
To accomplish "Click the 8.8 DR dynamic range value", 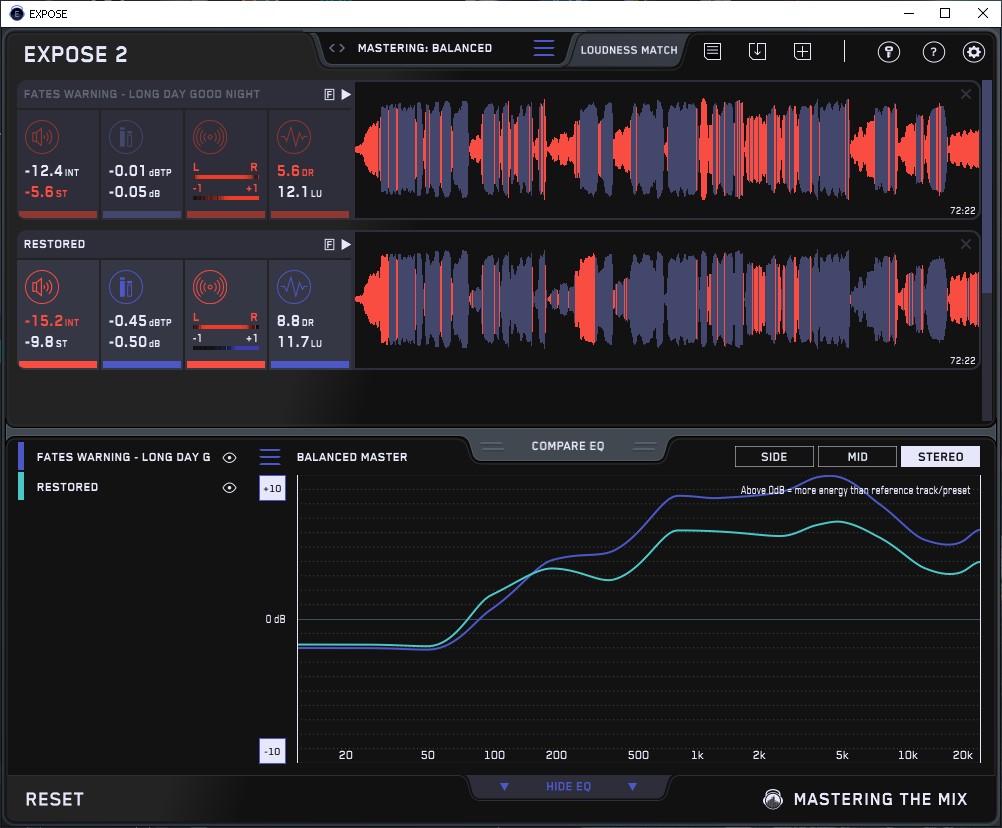I will coord(295,321).
